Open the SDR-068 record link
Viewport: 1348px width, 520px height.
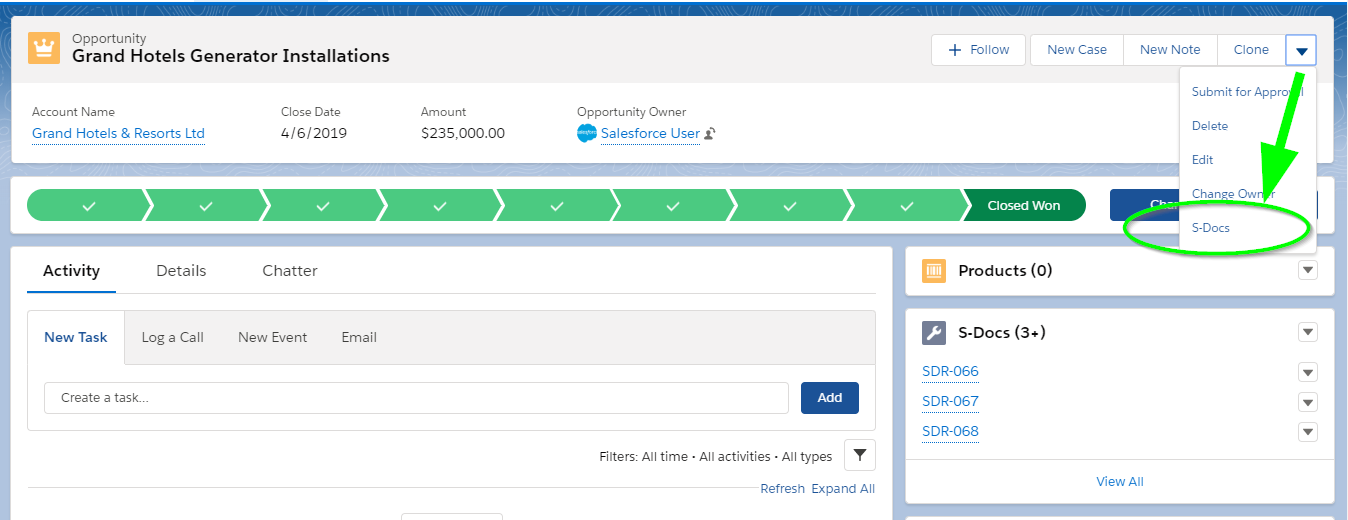(x=950, y=432)
